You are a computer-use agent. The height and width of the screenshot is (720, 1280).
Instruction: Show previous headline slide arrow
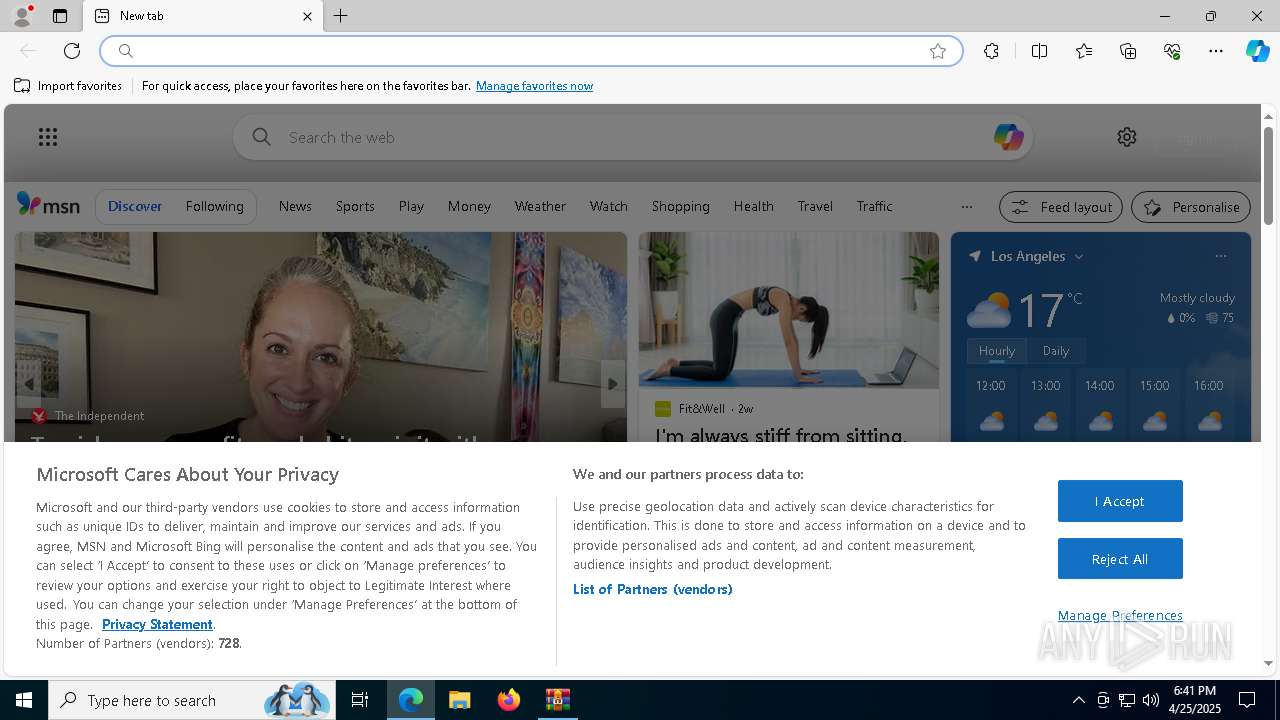point(29,384)
